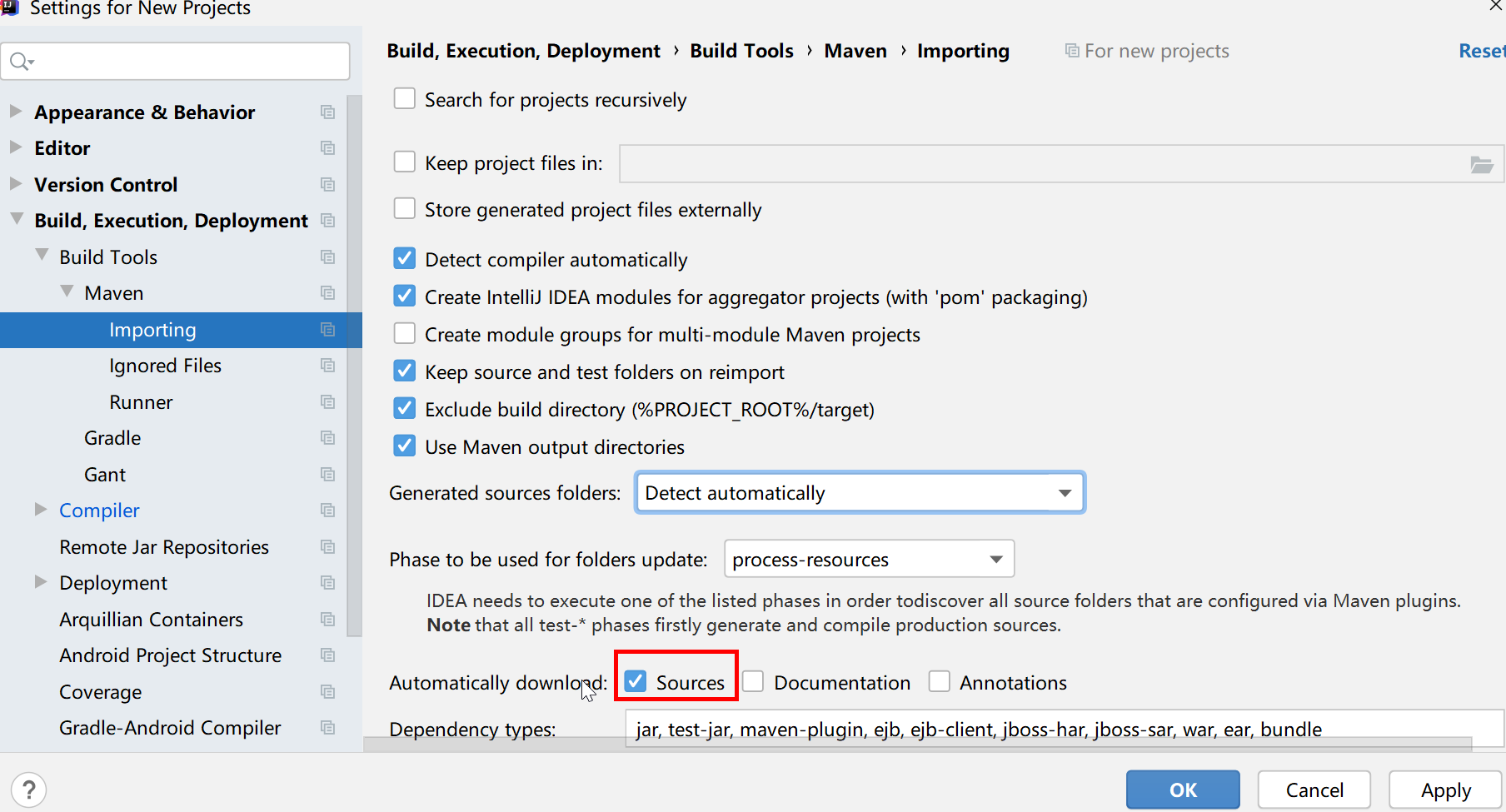Click the project-level icon beside Maven
1506x812 pixels.
tap(327, 293)
